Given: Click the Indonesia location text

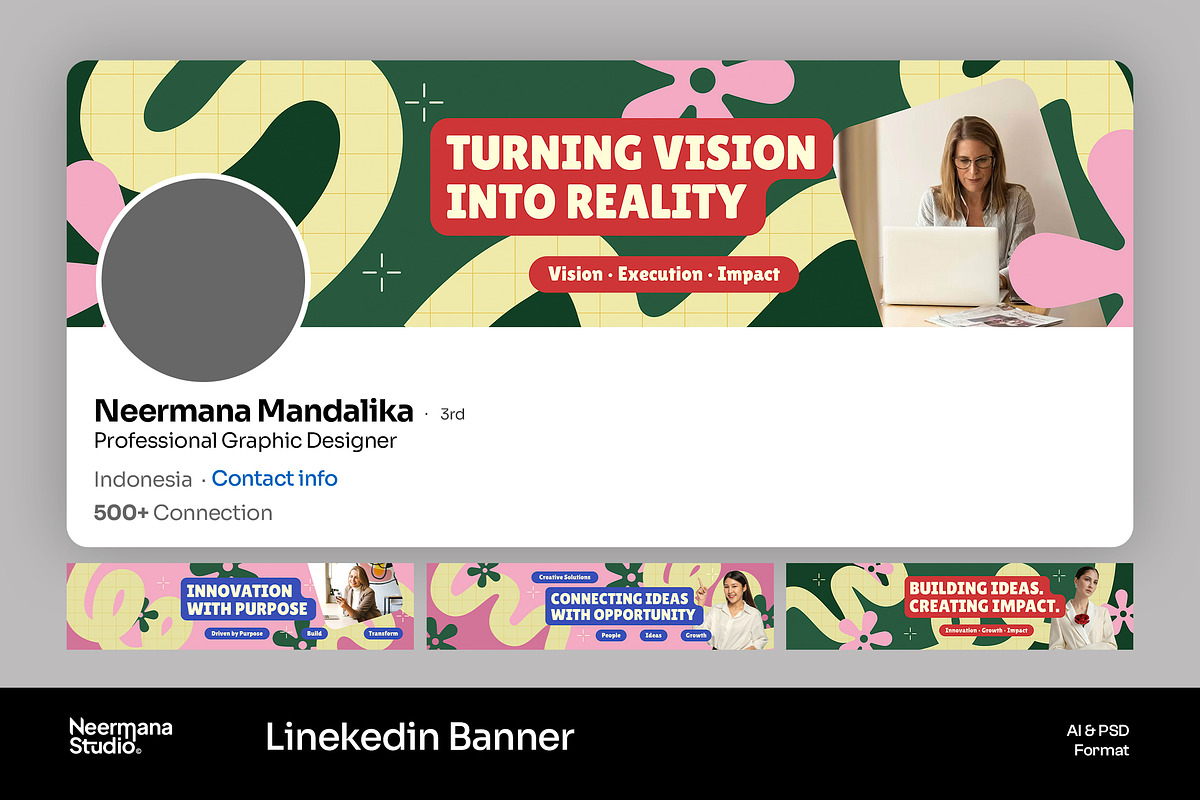Looking at the screenshot, I should click(x=143, y=479).
